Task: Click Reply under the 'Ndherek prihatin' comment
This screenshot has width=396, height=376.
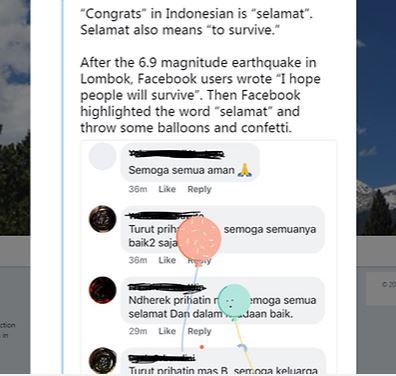Action: (x=199, y=331)
